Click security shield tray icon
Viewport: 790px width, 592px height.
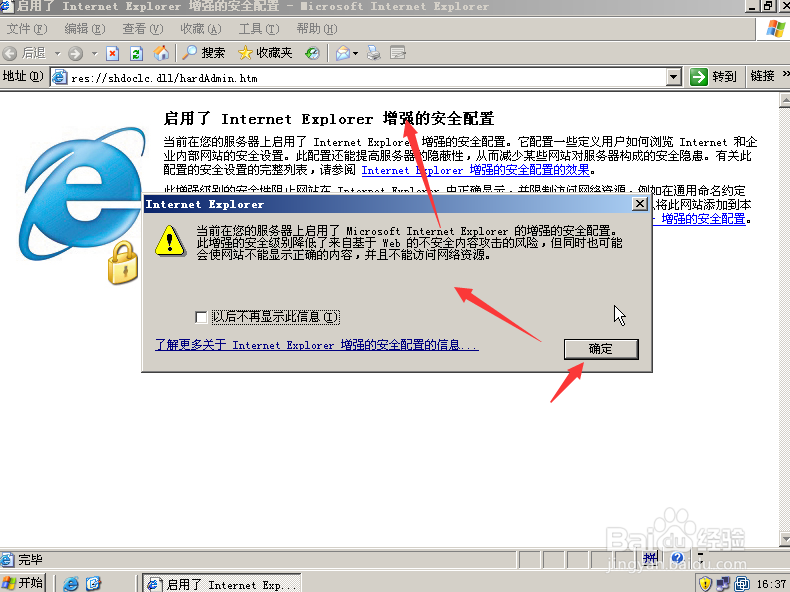[705, 583]
